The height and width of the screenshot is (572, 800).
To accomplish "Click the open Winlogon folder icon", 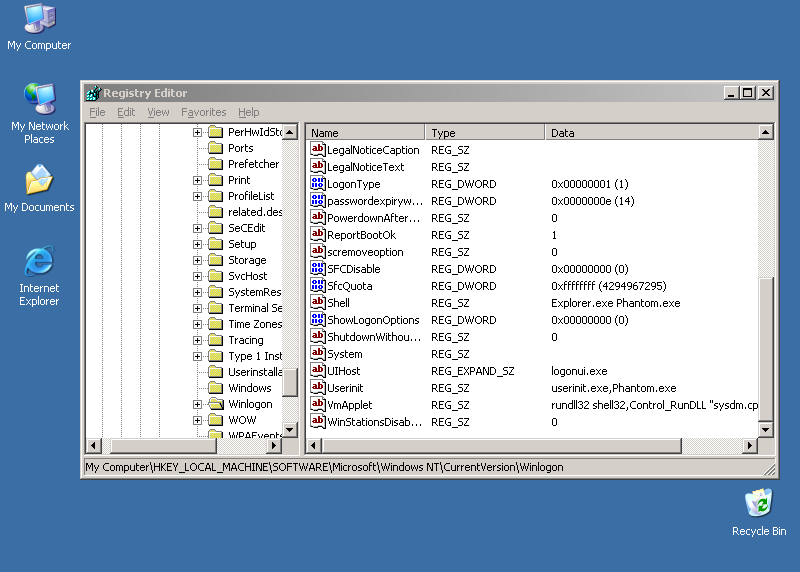I will tap(216, 404).
